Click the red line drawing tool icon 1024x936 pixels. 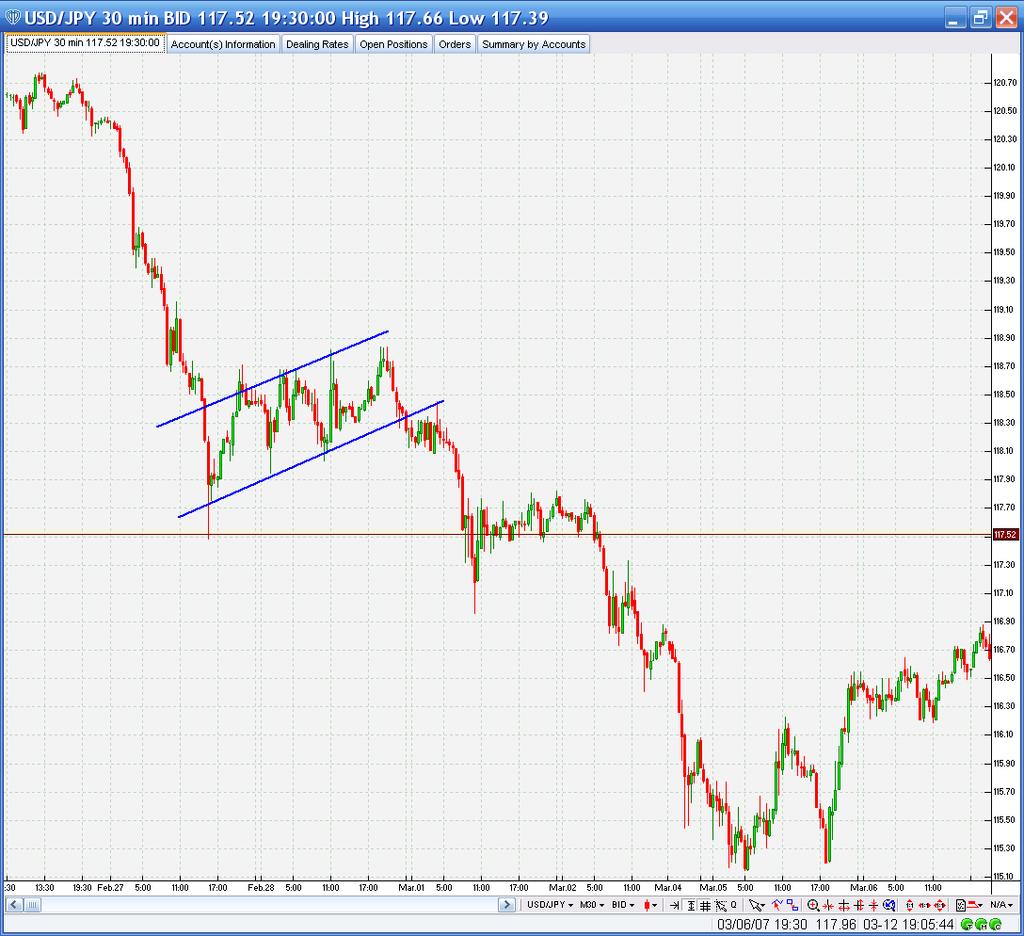pos(777,905)
